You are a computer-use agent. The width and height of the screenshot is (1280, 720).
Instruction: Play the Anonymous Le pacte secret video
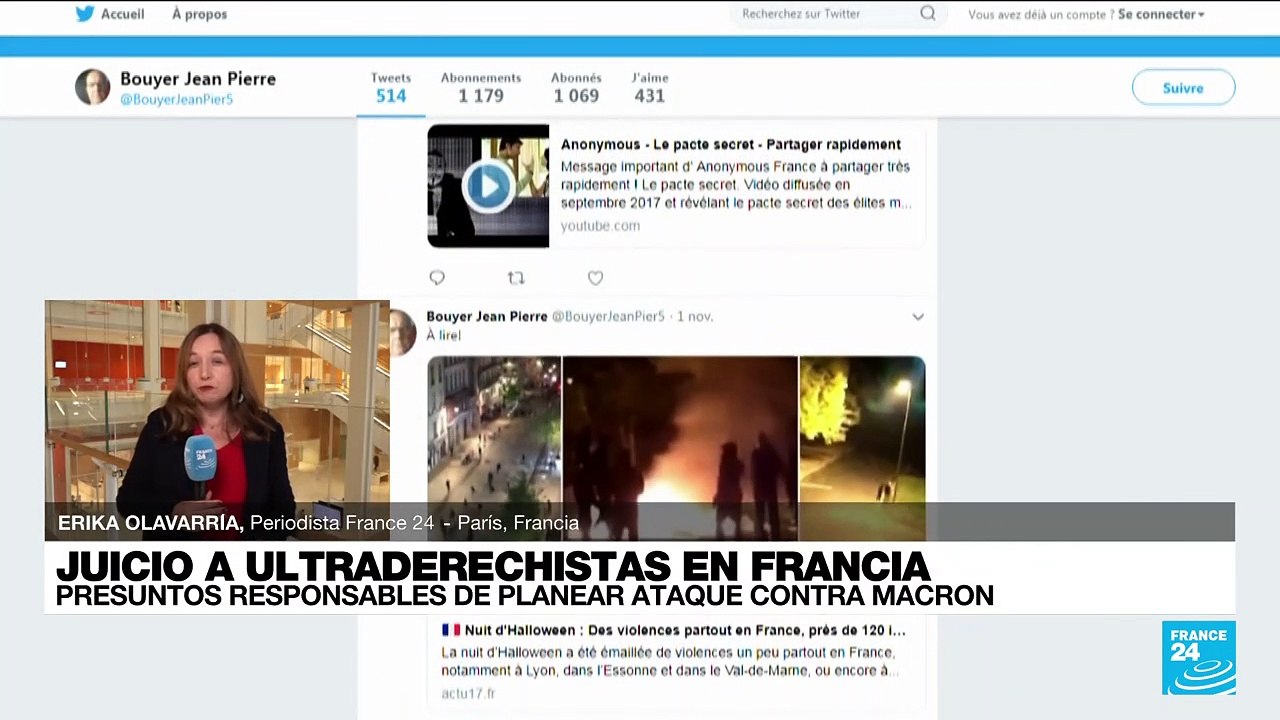(x=488, y=186)
